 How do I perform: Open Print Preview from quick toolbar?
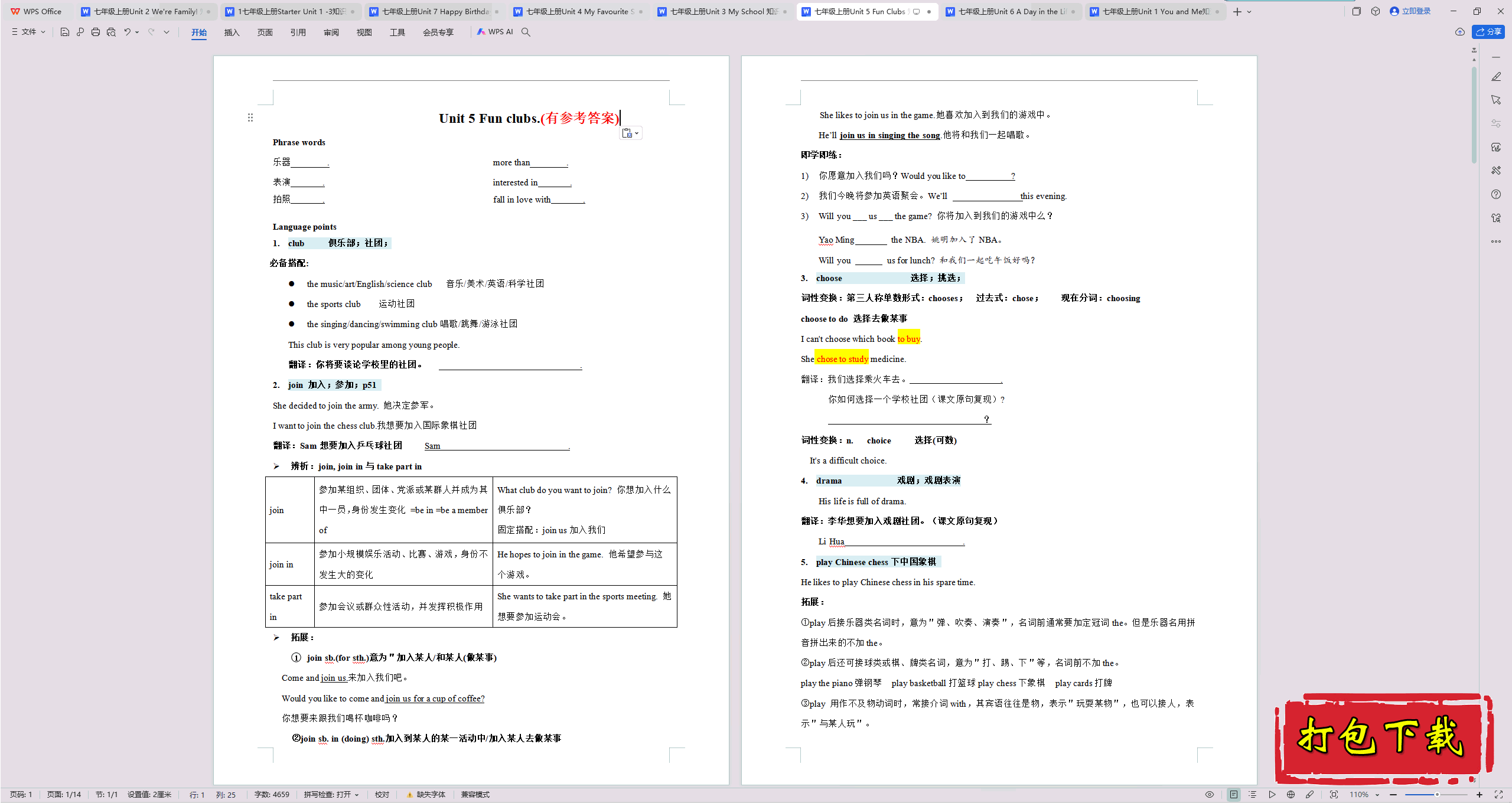coord(111,32)
